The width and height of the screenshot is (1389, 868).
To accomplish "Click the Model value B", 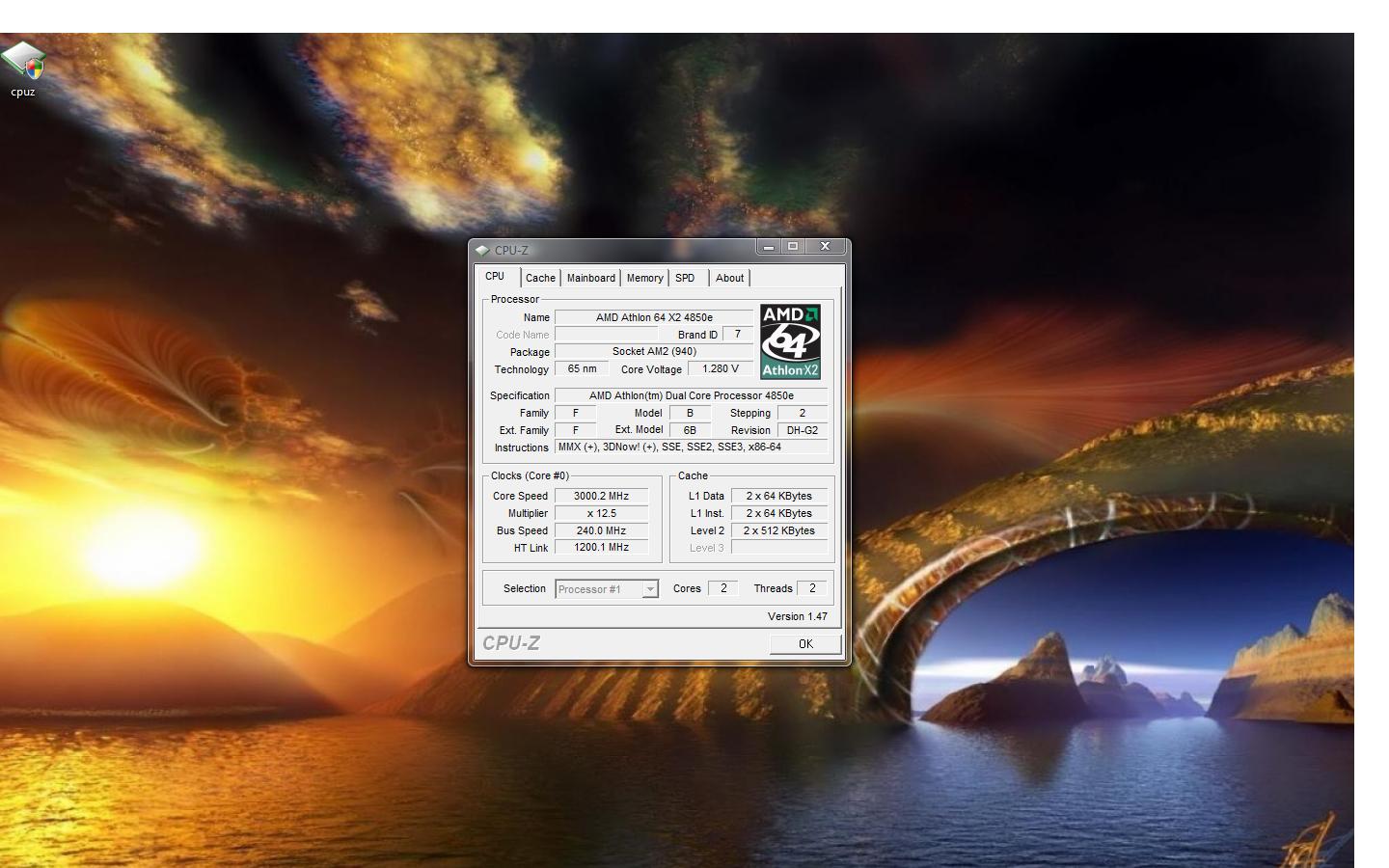I will tap(690, 413).
